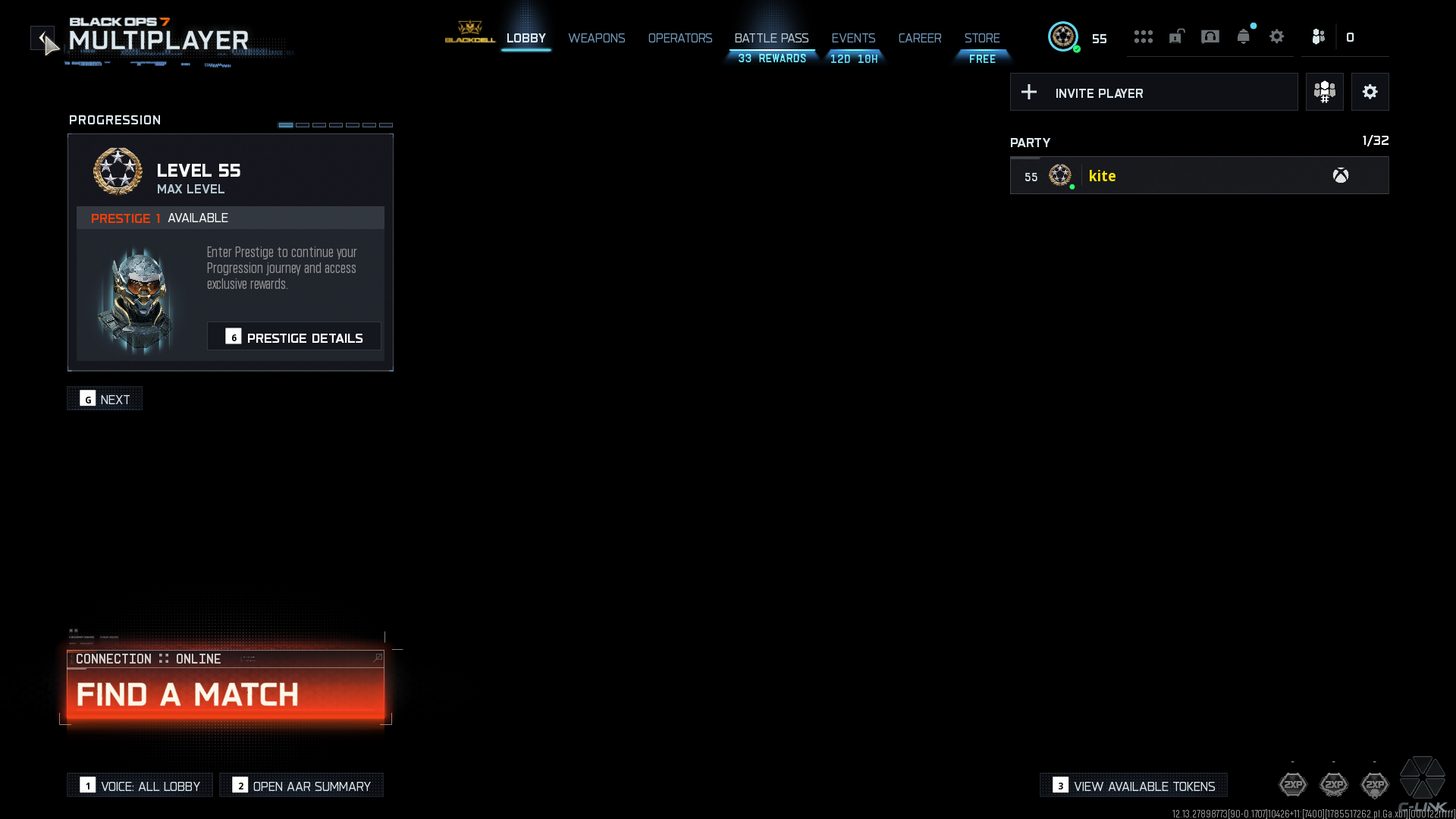1456x819 pixels.
Task: Click the Level 55 star rank emblem
Action: [118, 171]
